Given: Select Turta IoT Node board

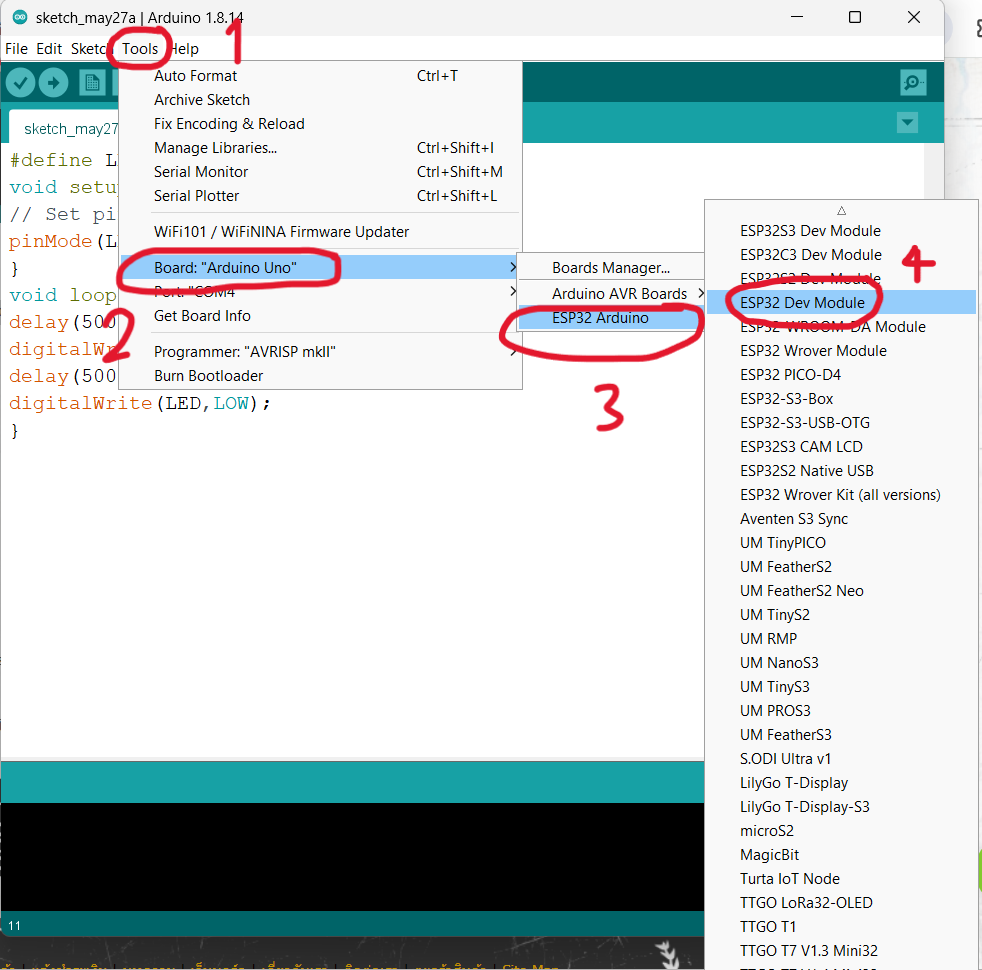Looking at the screenshot, I should tap(841, 879).
